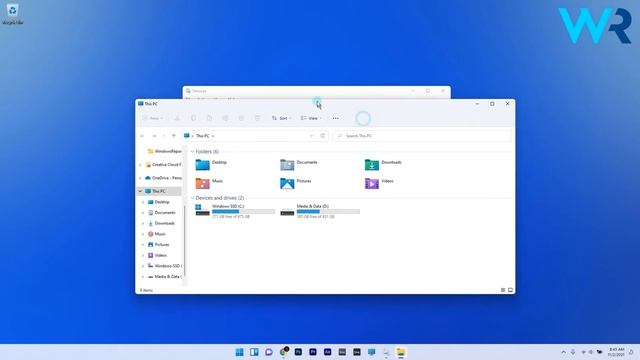Viewport: 640px width, 360px height.
Task: Collapse the Folders (6) group
Action: click(192, 151)
